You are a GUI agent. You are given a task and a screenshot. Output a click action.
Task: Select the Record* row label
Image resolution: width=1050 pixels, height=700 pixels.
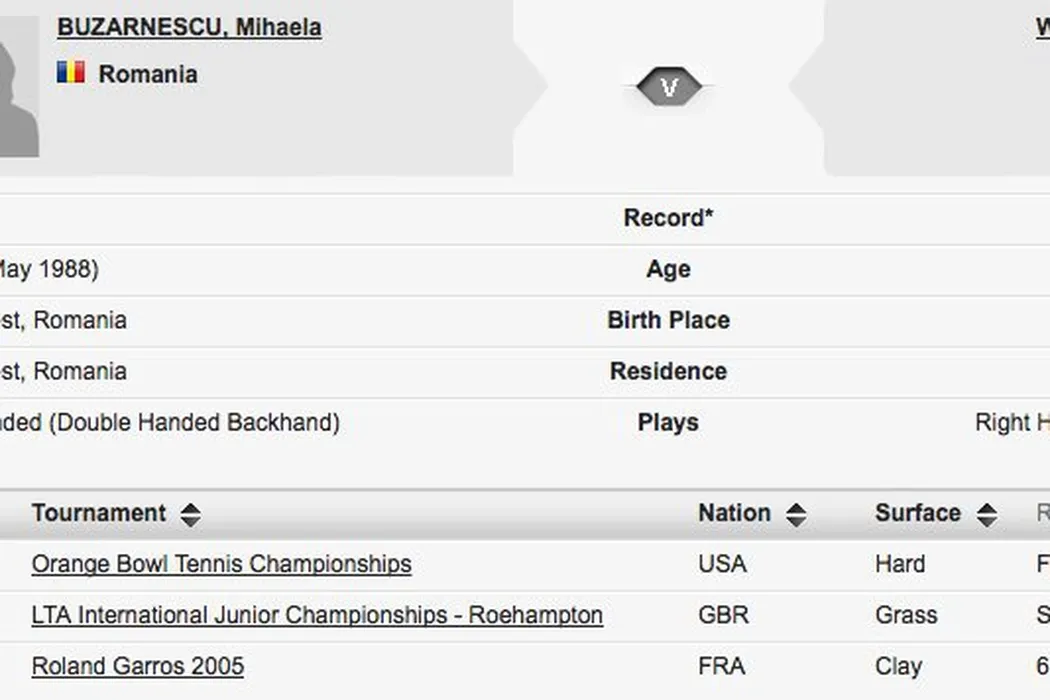pyautogui.click(x=668, y=218)
